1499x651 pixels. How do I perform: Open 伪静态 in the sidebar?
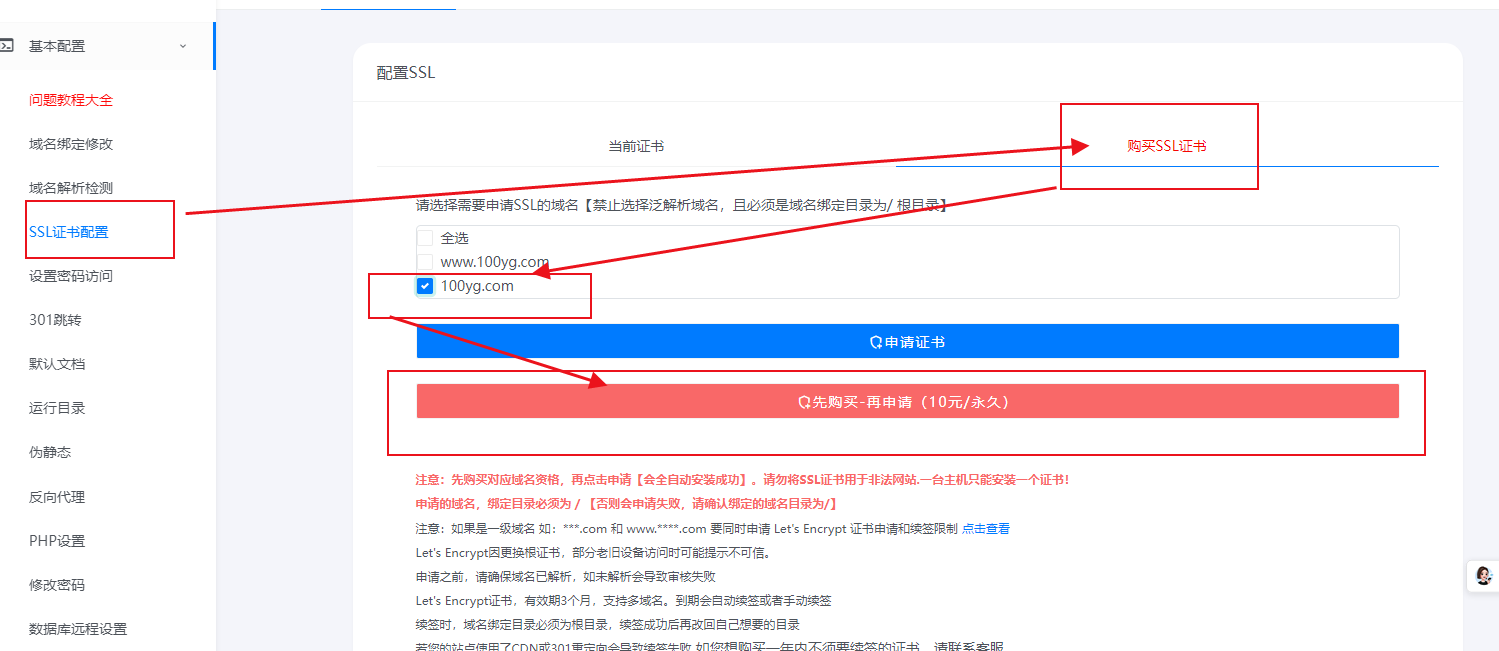pos(50,452)
